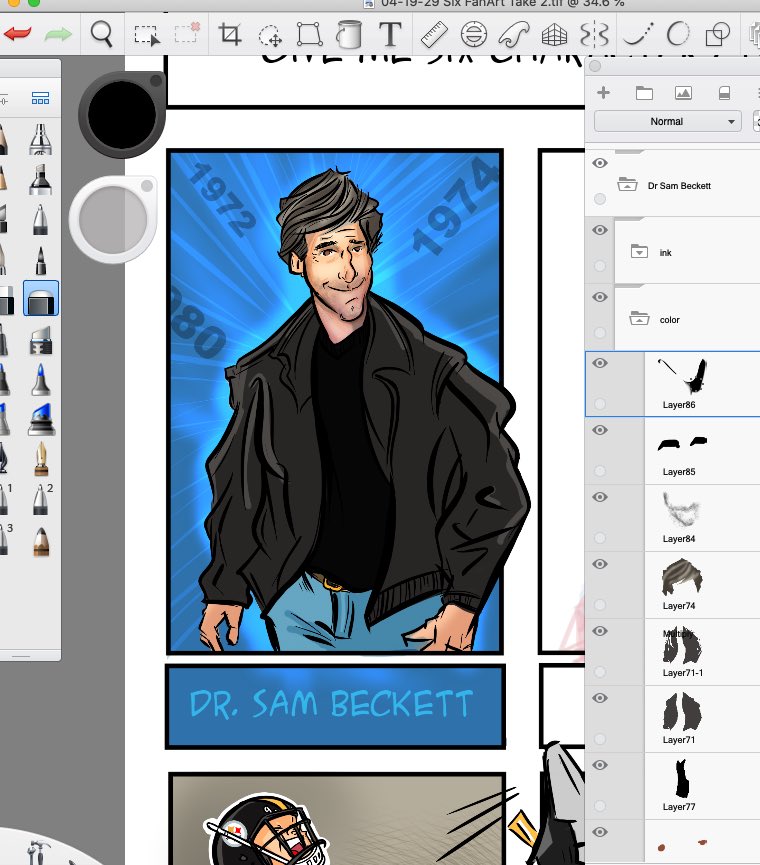Image resolution: width=760 pixels, height=865 pixels.
Task: Lock Layer86 with its lock circle
Action: (600, 404)
